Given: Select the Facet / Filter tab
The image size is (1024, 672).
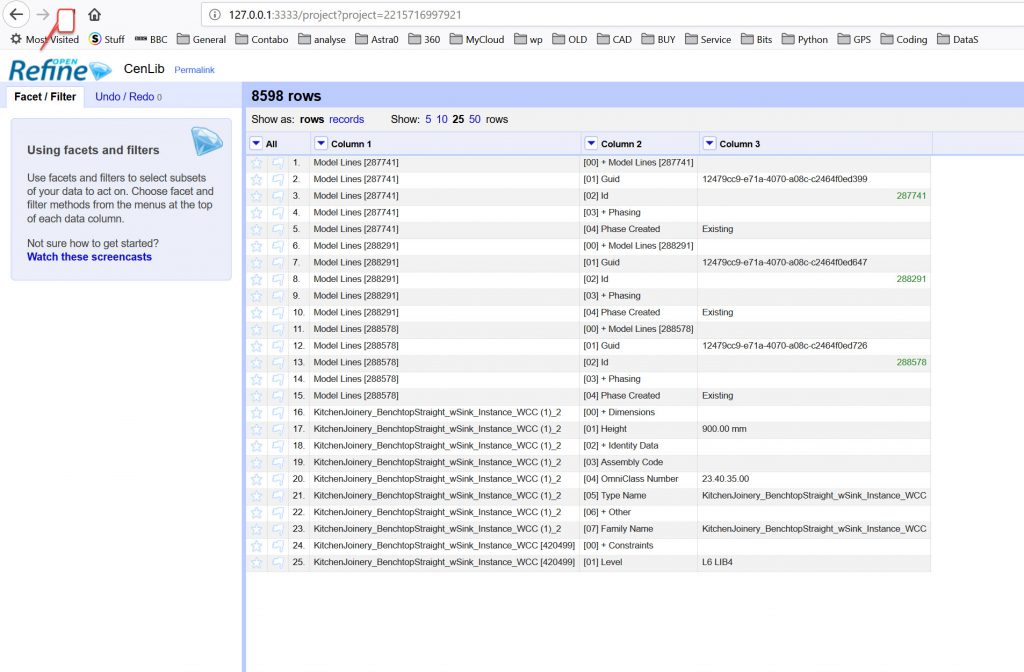Looking at the screenshot, I should [x=45, y=97].
